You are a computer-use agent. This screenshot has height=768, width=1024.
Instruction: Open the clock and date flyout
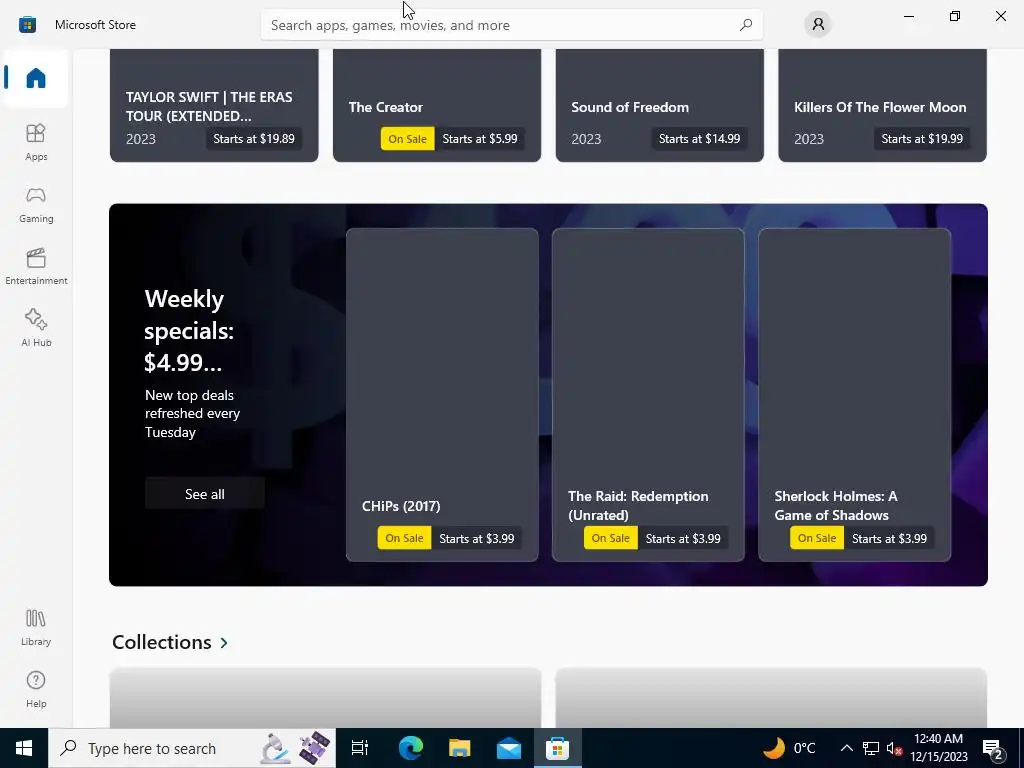[x=938, y=748]
